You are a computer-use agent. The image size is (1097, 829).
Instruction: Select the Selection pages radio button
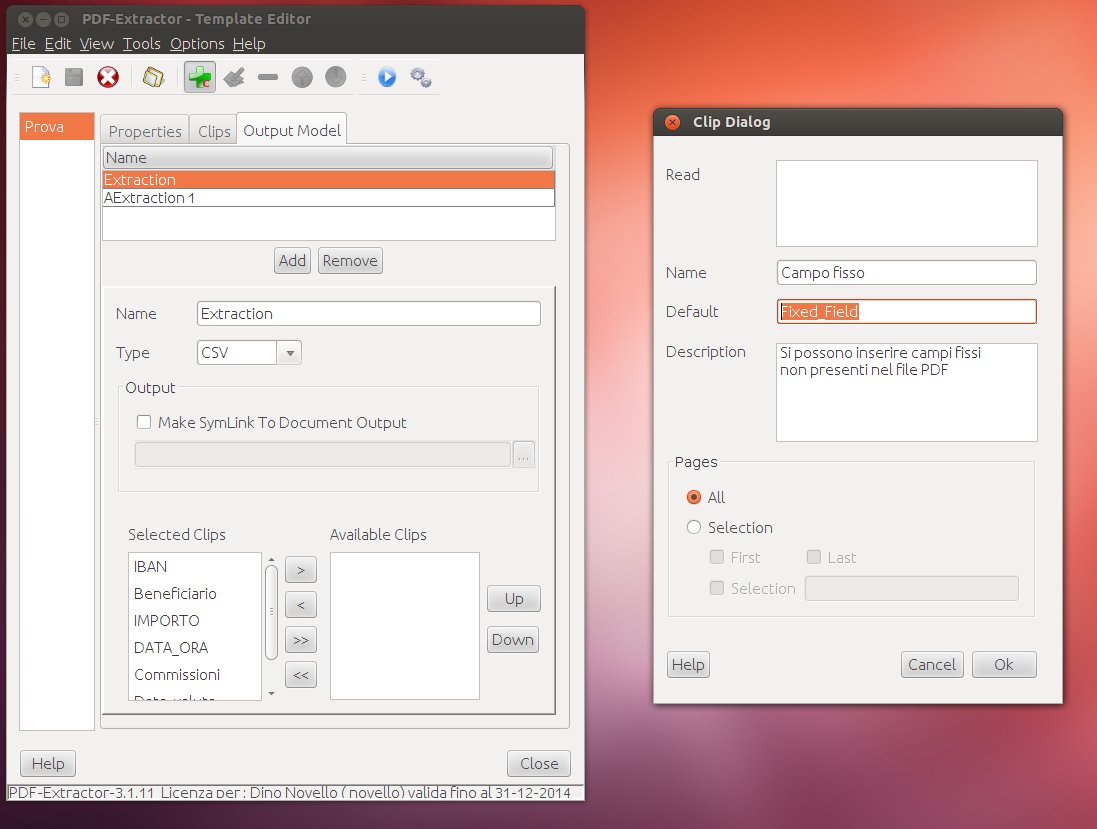[694, 527]
